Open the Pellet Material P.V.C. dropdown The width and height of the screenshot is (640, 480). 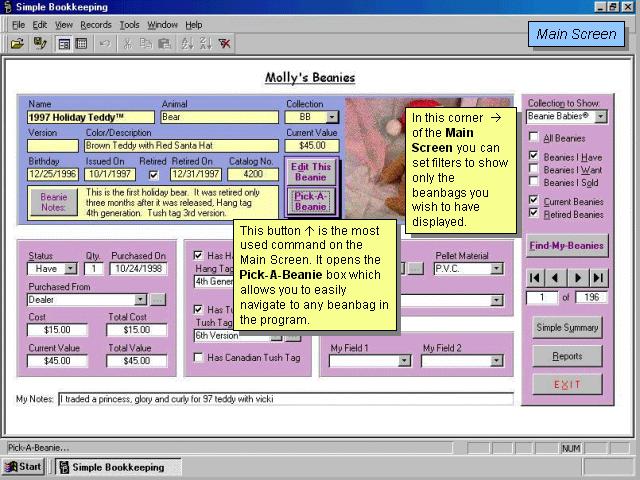point(497,268)
